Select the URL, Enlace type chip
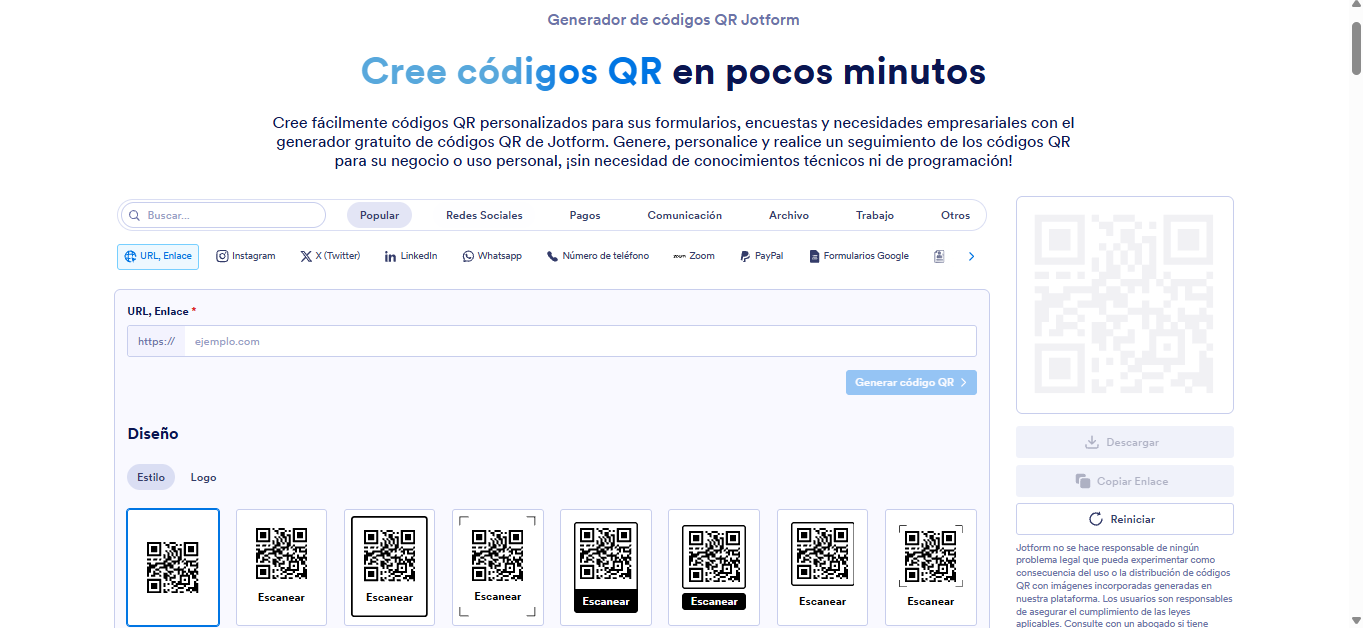The height and width of the screenshot is (628, 1363). pos(158,256)
